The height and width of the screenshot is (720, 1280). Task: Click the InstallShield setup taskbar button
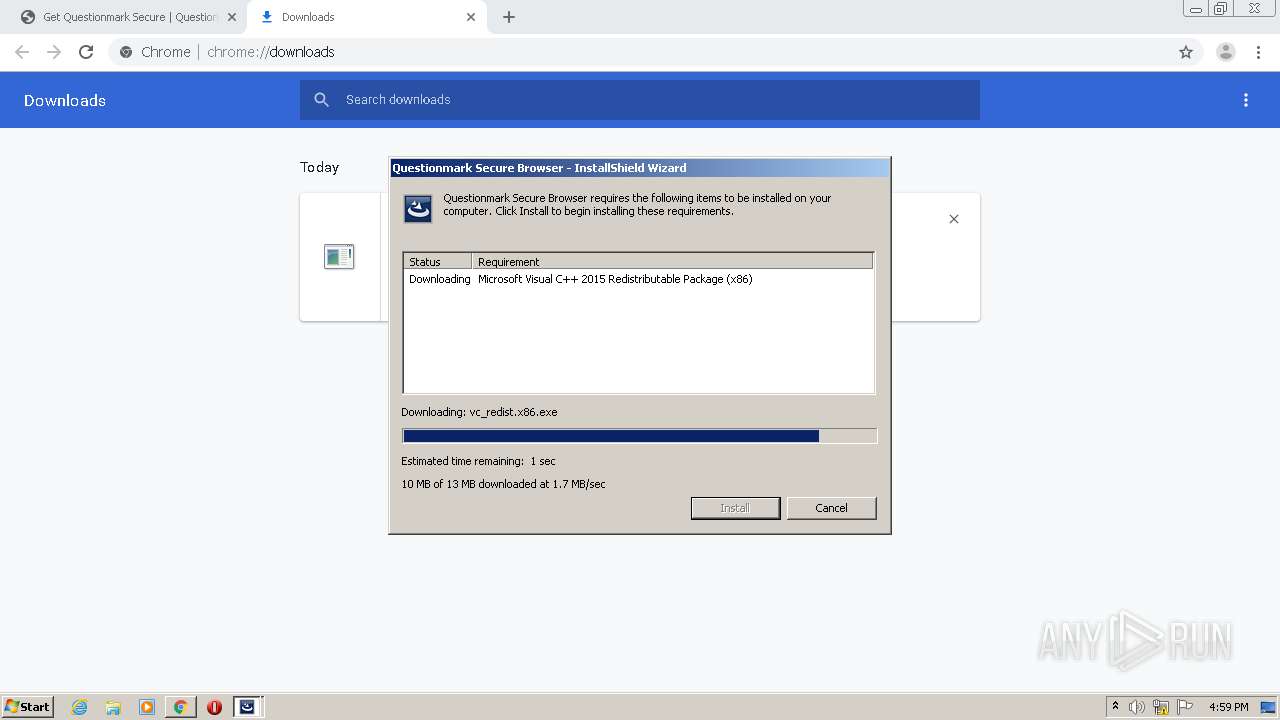(247, 707)
